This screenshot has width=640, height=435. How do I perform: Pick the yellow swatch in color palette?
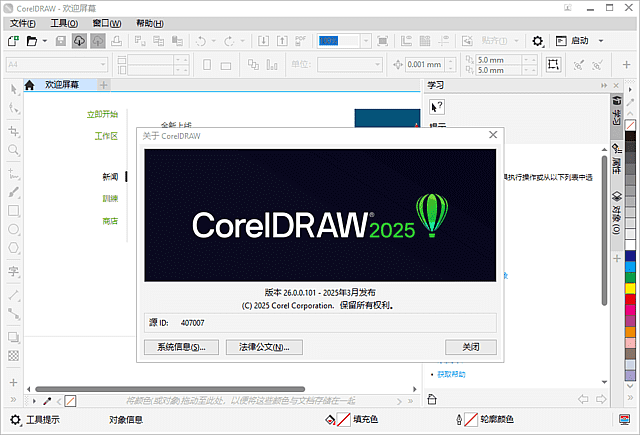[630, 290]
